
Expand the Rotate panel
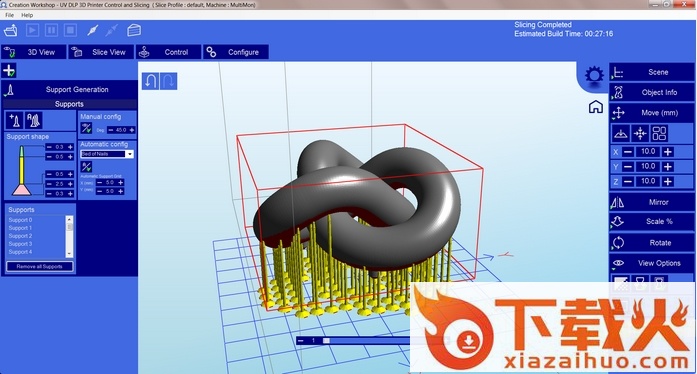click(652, 243)
